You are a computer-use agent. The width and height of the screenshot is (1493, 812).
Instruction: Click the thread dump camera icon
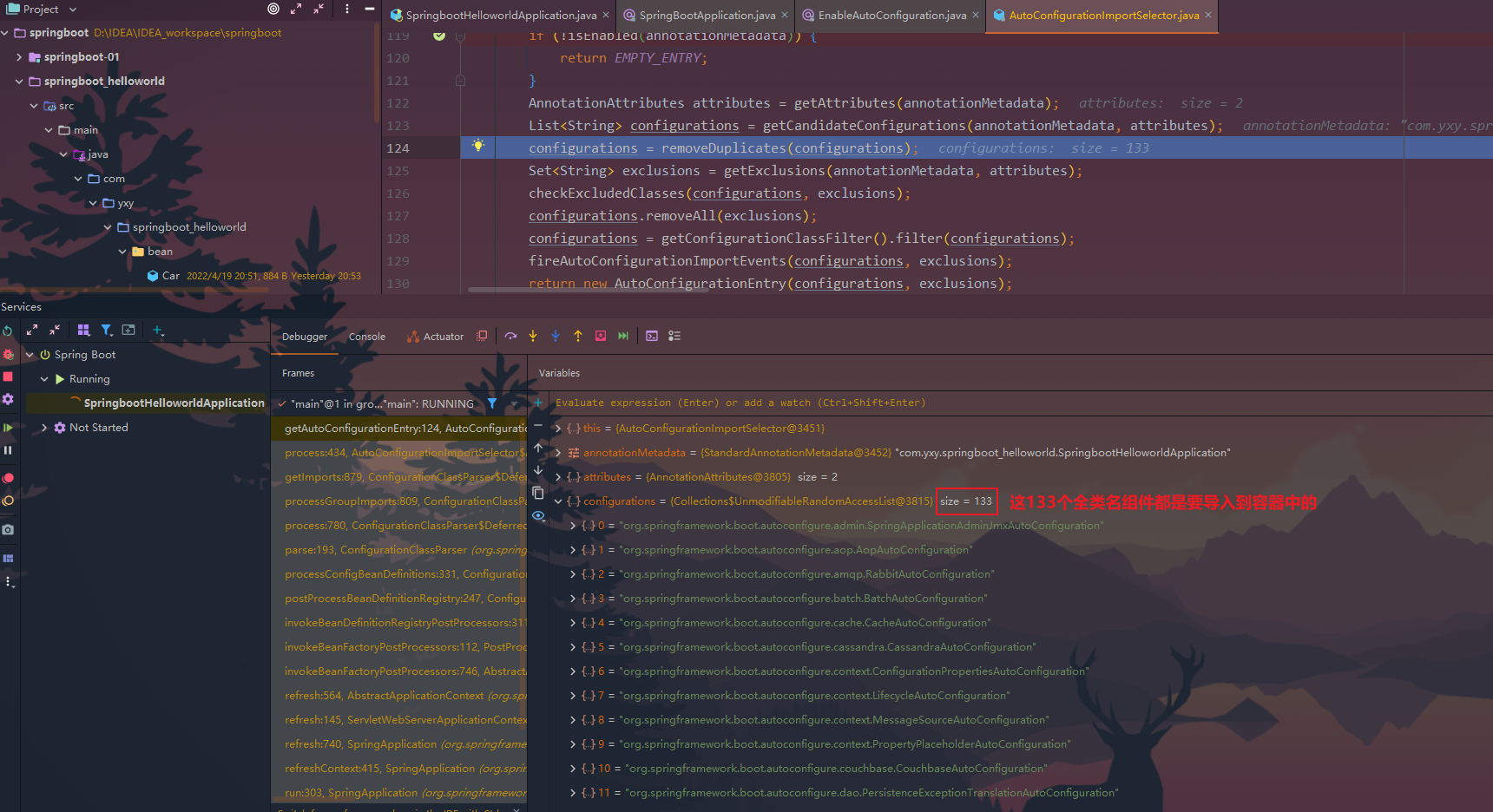8,529
